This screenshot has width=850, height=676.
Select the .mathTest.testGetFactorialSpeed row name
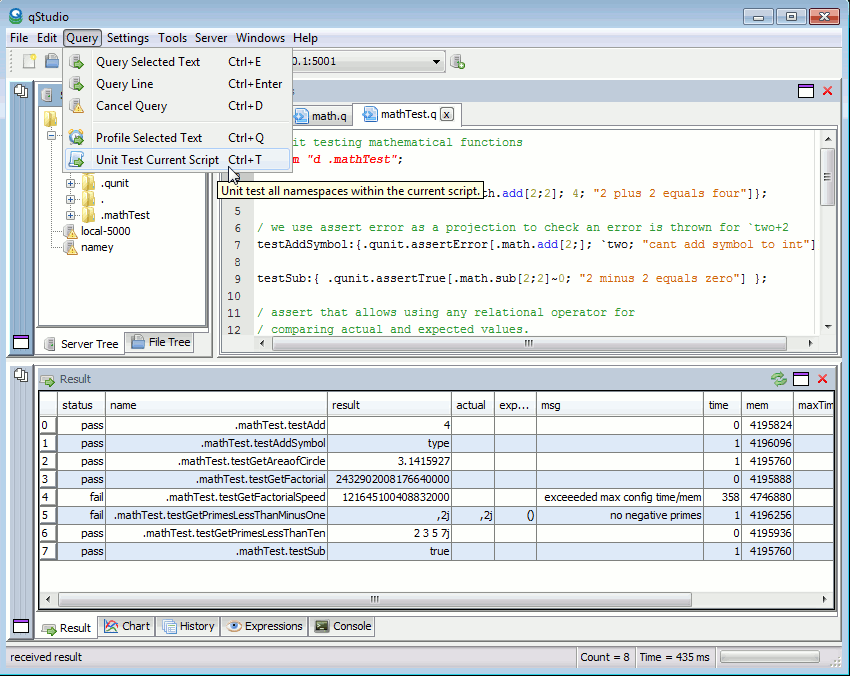[x=216, y=497]
